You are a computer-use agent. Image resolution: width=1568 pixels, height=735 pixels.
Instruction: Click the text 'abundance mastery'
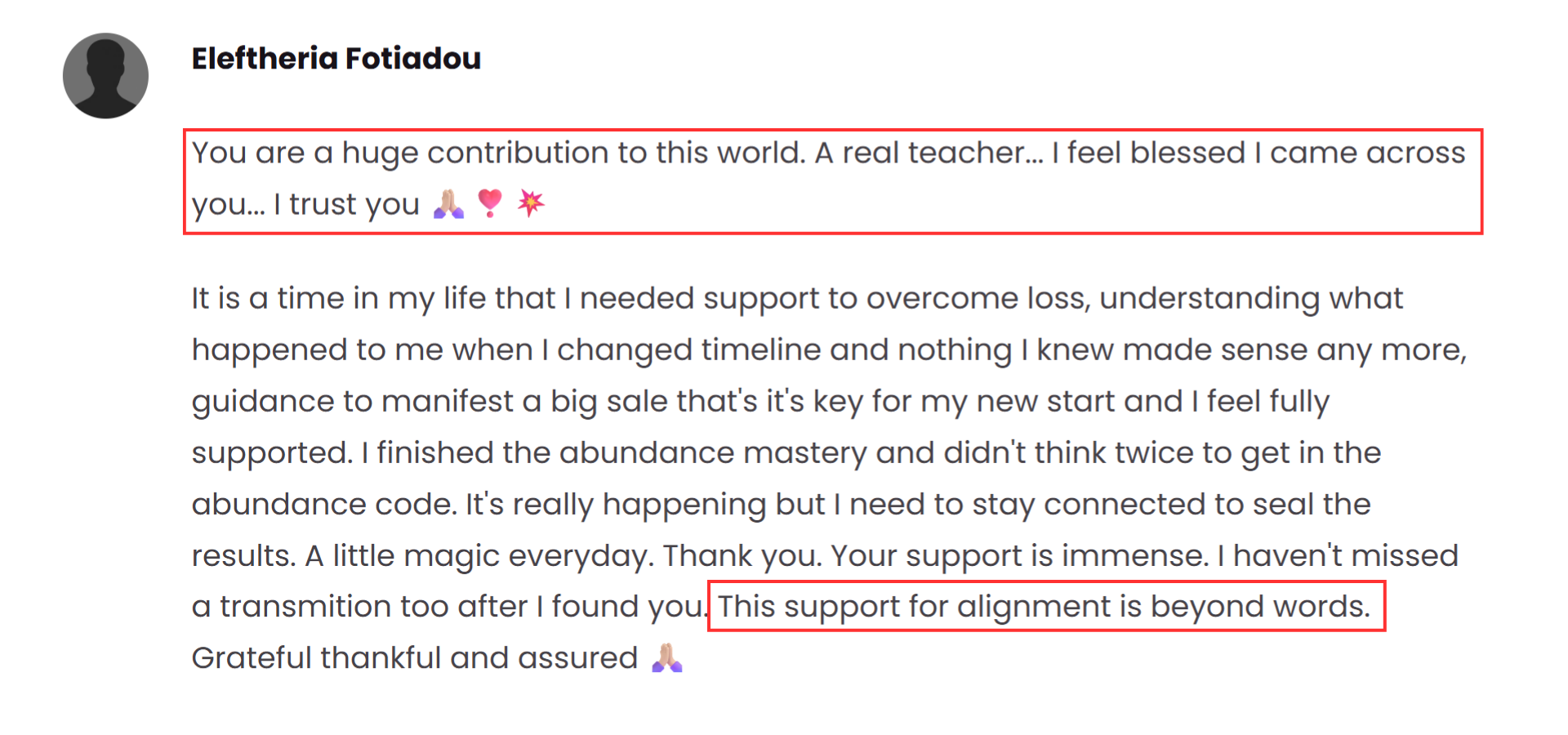coord(713,452)
